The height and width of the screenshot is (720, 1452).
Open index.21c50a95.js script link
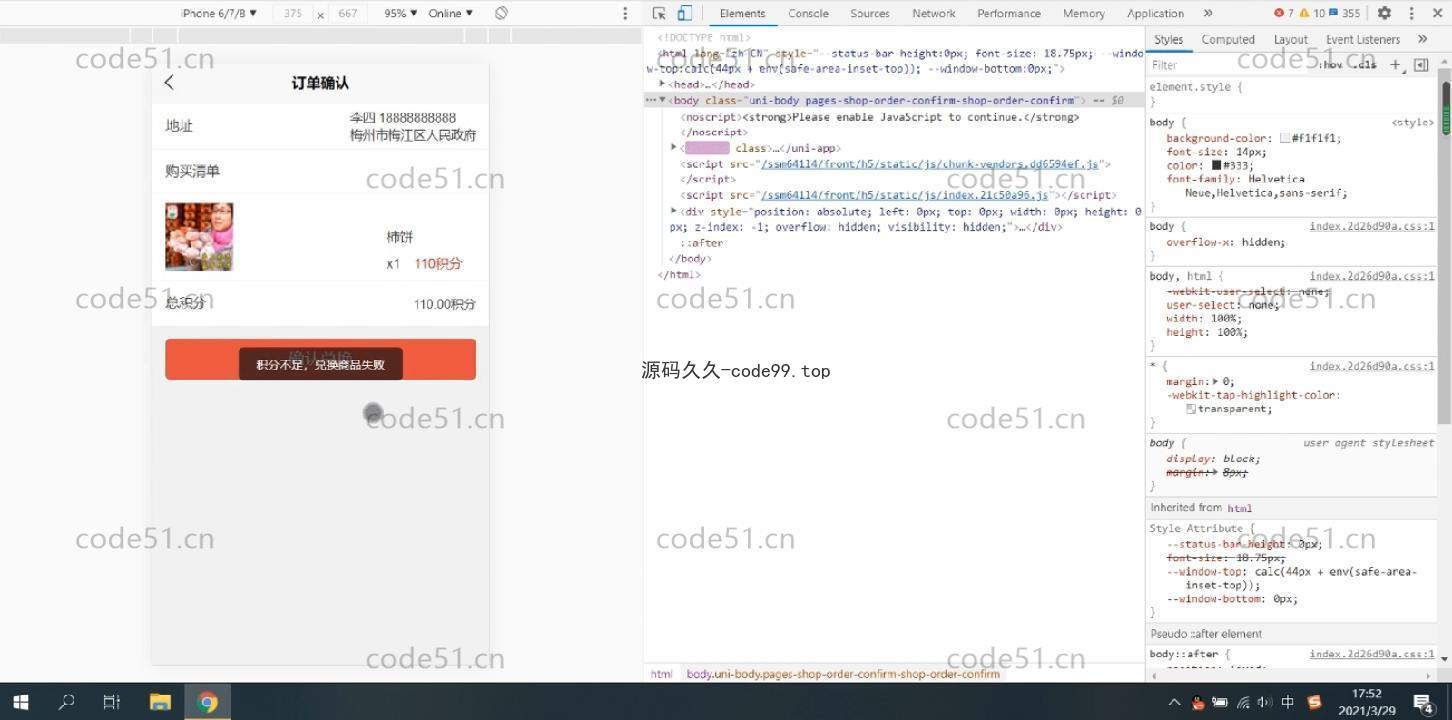904,195
